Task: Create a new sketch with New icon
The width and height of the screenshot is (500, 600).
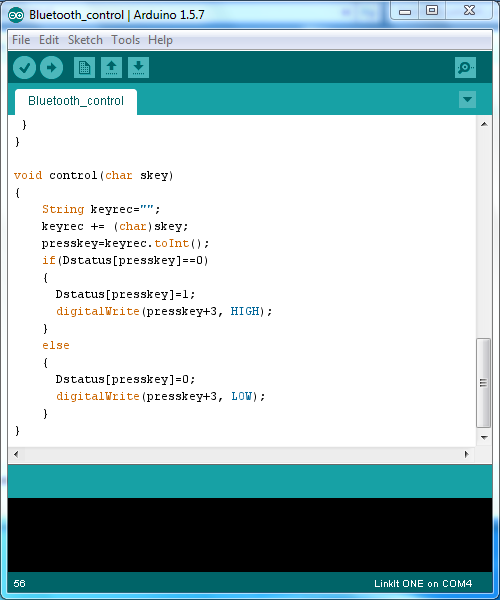Action: tap(84, 68)
